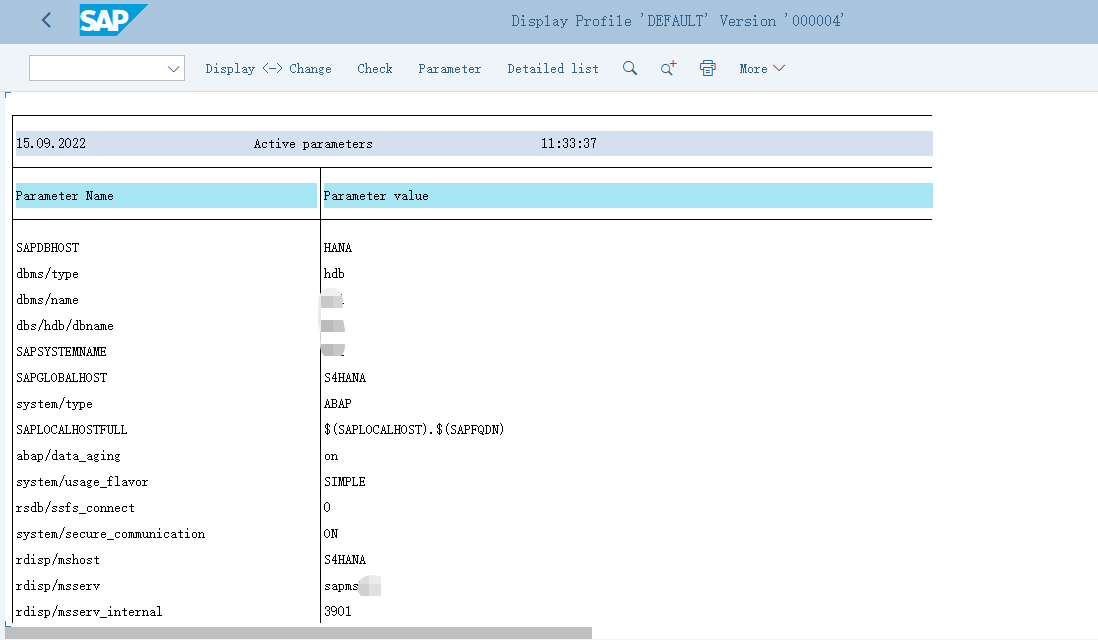Click the horizontal scrollbar at bottom
Image resolution: width=1098 pixels, height=640 pixels.
(300, 632)
